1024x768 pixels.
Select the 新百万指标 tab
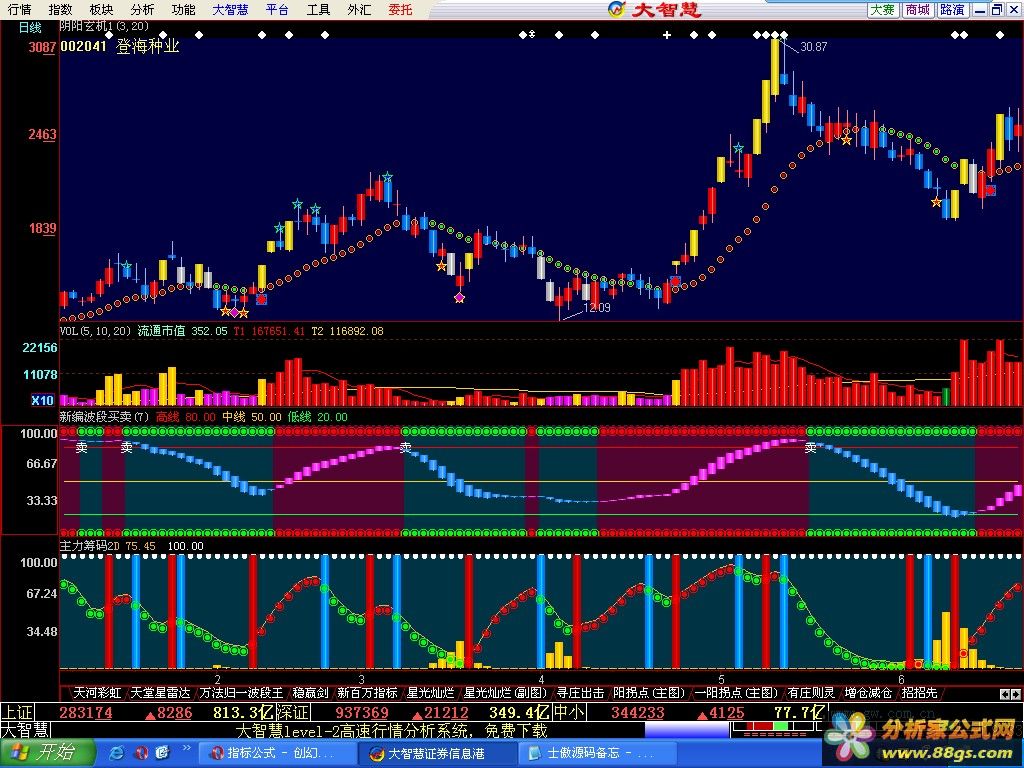pos(367,692)
